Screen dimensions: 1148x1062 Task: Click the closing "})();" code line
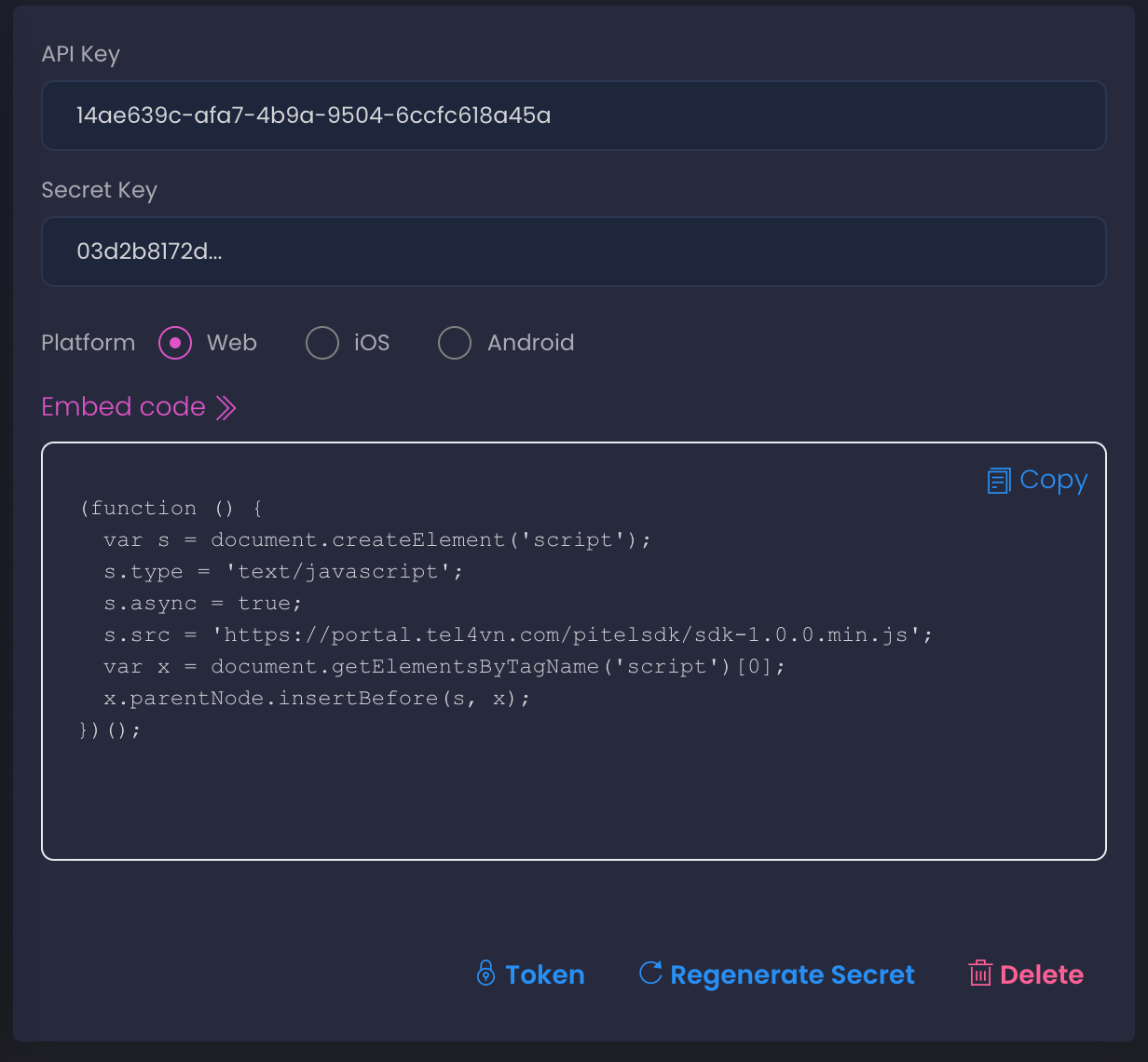click(111, 730)
